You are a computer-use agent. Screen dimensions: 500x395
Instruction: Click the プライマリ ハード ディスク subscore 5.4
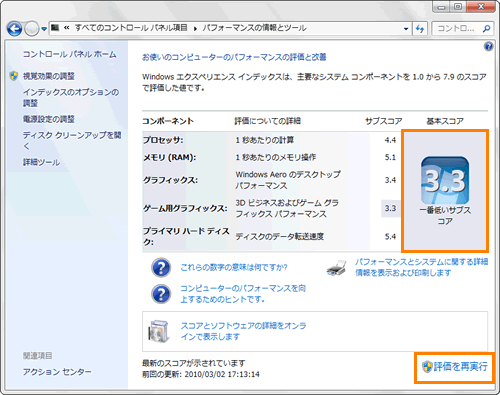coord(390,237)
